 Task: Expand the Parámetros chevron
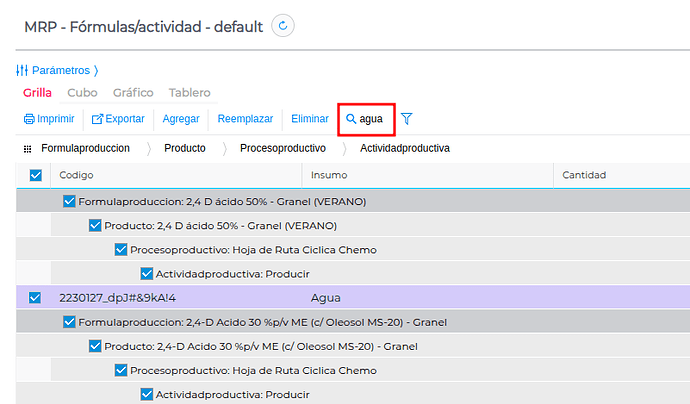[x=96, y=70]
